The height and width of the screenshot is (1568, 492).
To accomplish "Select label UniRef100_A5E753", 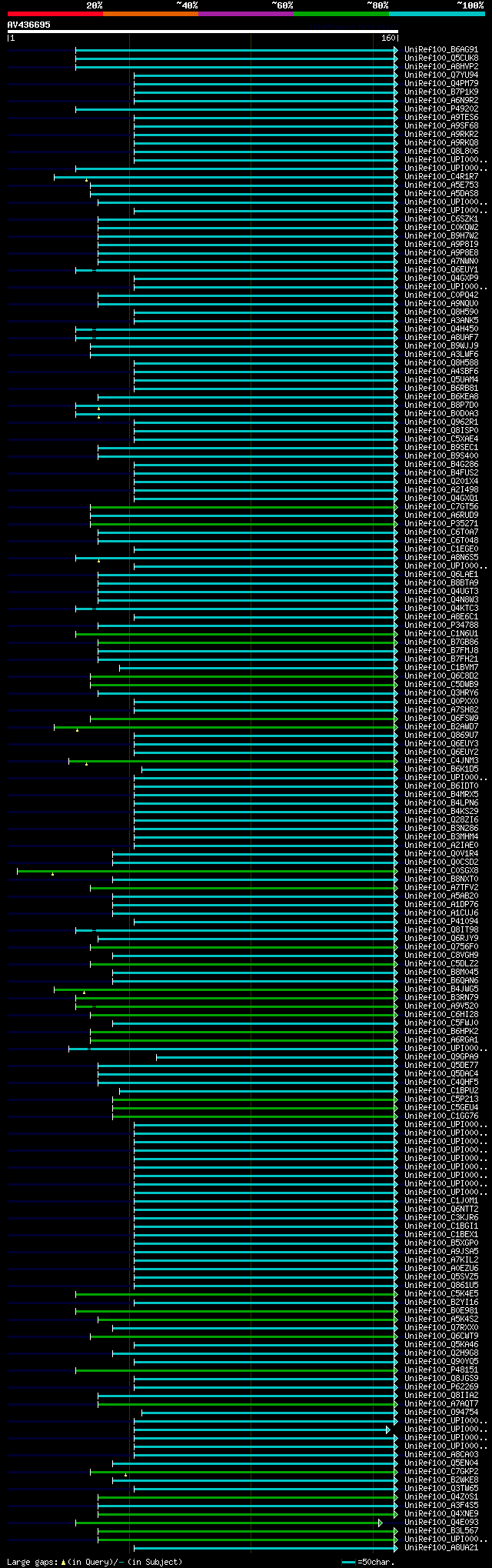I will 441,185.
